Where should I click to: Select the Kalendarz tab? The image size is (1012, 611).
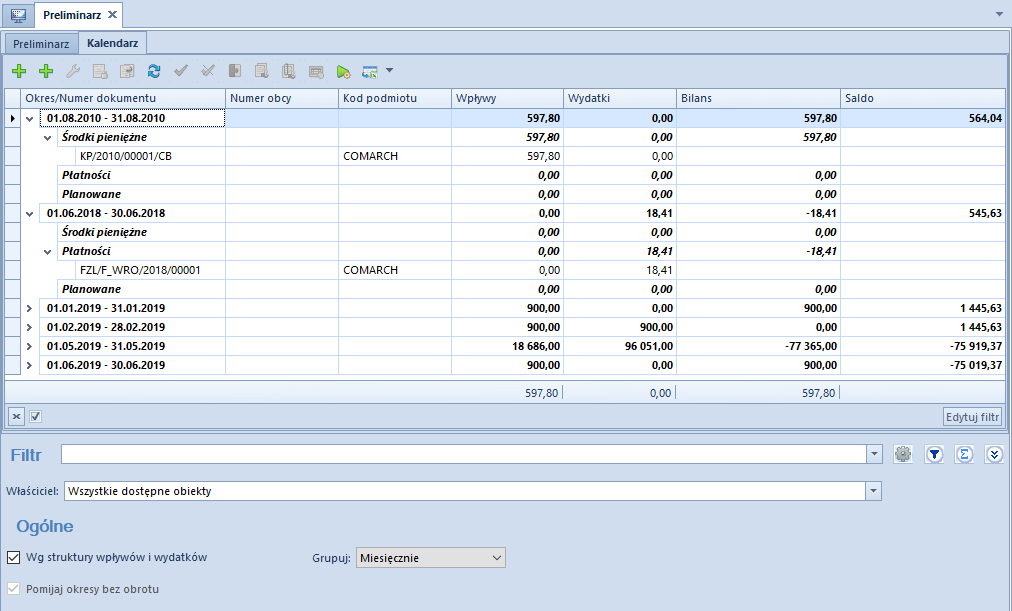pos(112,43)
